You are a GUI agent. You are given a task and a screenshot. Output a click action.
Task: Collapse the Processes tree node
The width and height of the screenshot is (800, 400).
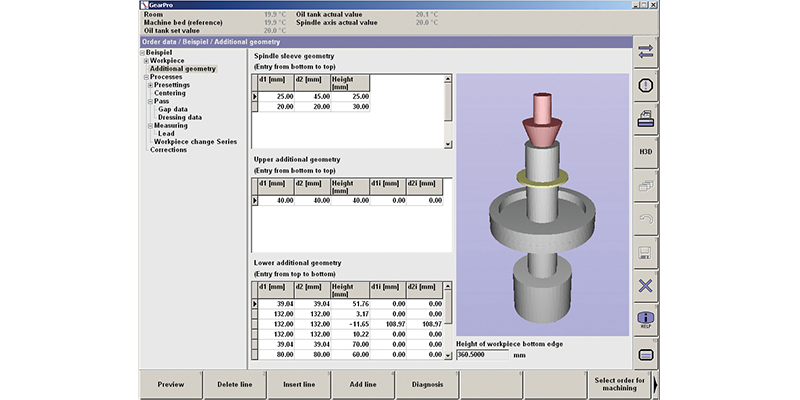(x=146, y=77)
